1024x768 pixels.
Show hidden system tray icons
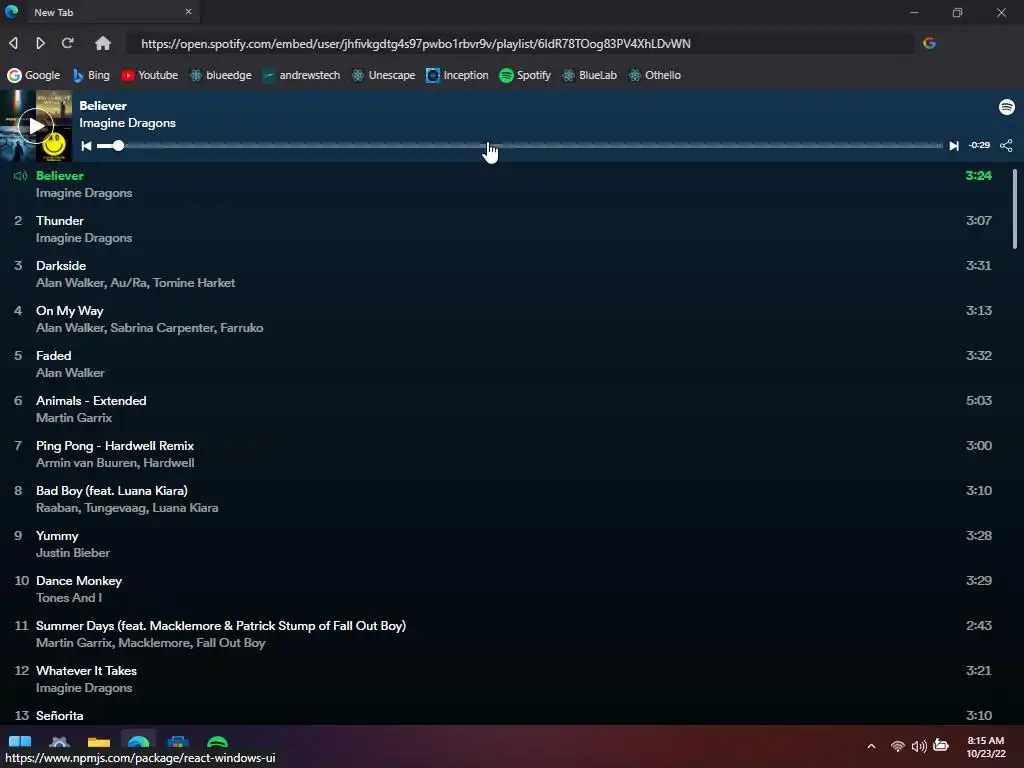pos(871,746)
